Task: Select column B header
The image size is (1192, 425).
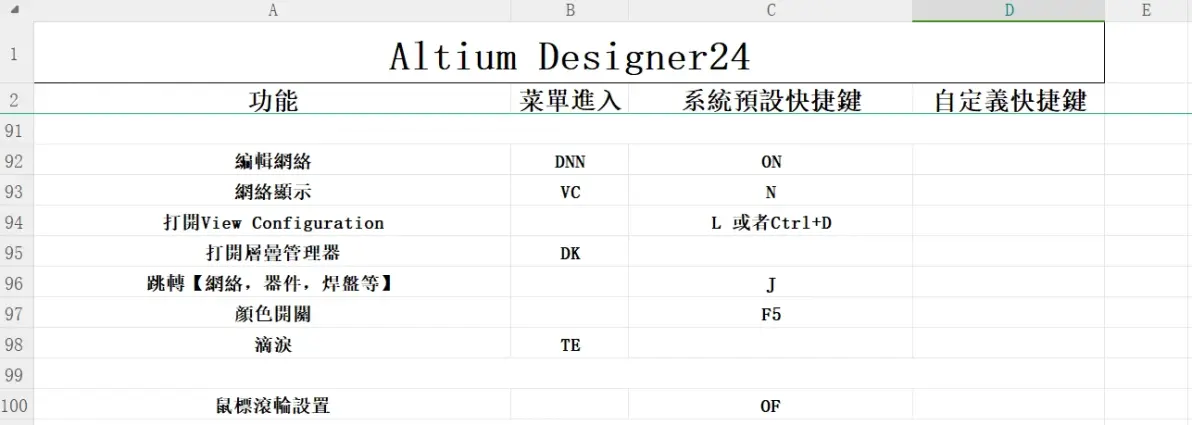Action: [x=569, y=10]
